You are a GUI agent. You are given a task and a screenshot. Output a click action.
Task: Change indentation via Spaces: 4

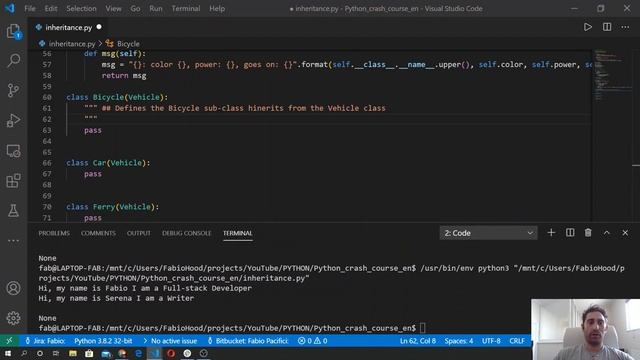(459, 340)
